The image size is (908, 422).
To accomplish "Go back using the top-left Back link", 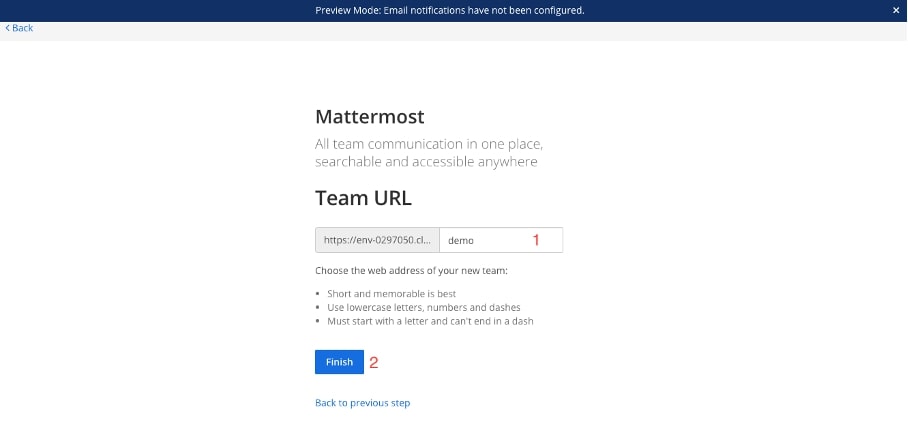I will 22,28.
